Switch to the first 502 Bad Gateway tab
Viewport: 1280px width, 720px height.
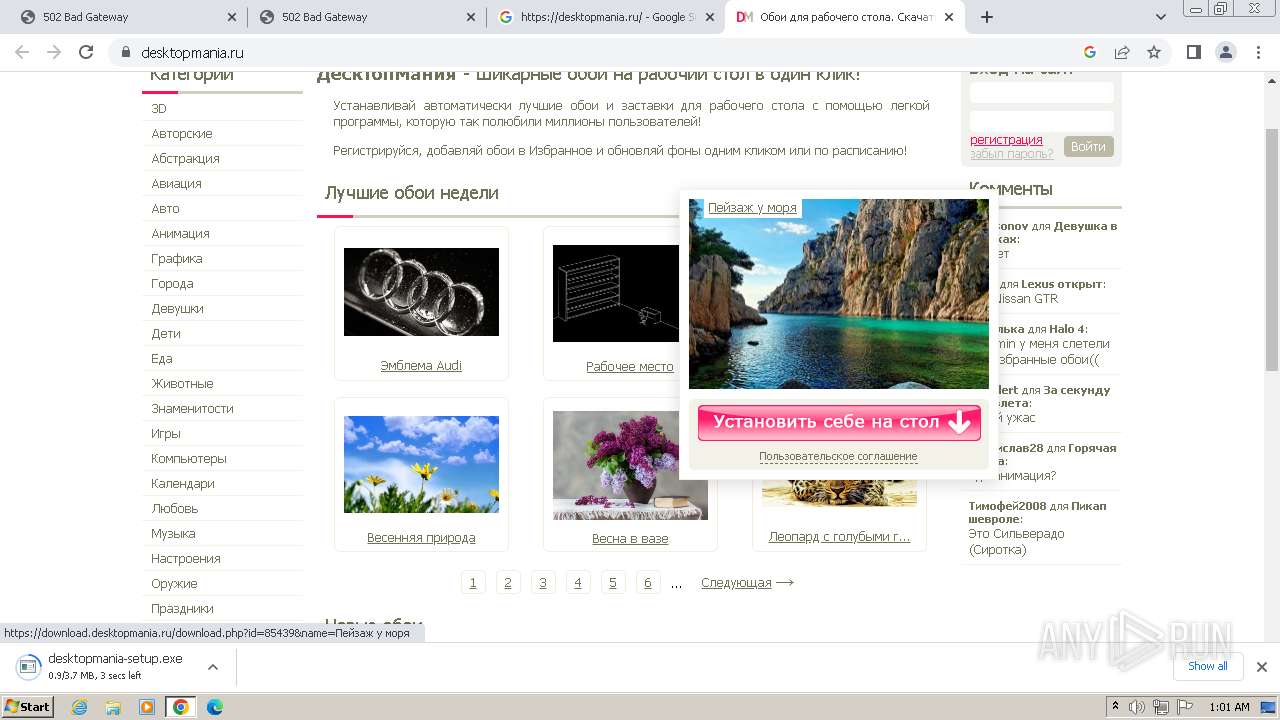coord(123,17)
